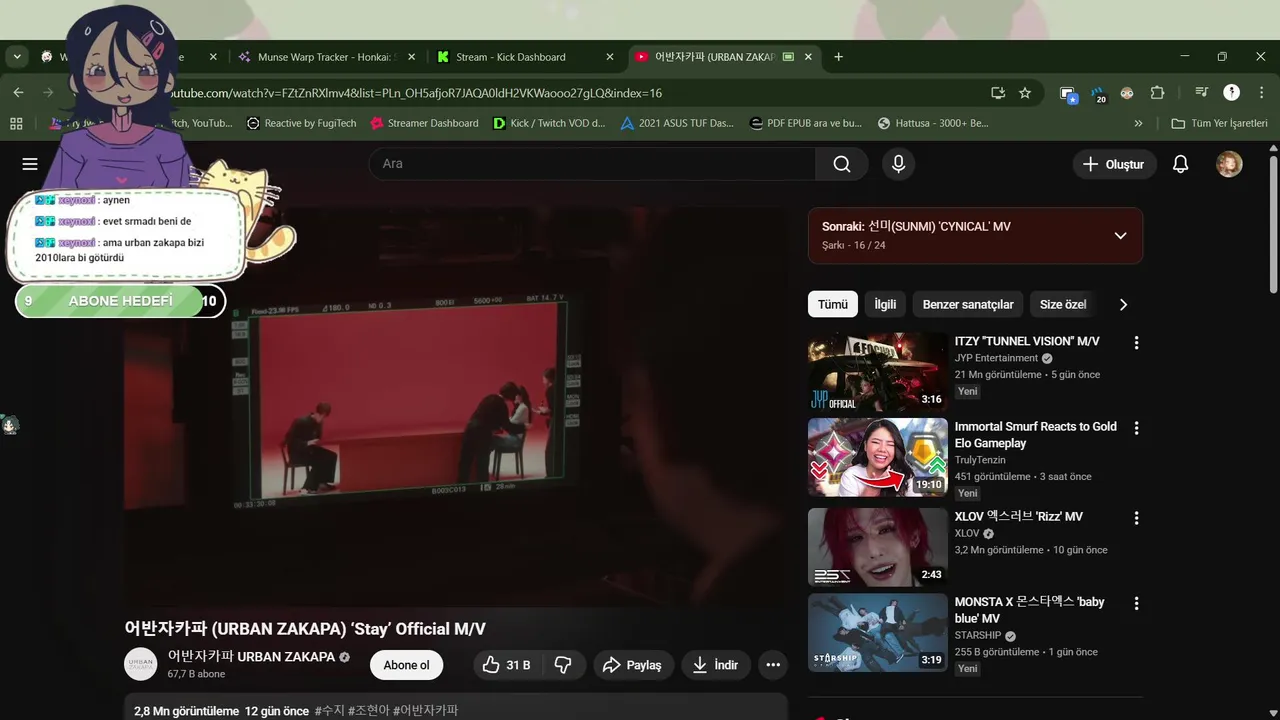Open the TrulyTenzin channel name
The height and width of the screenshot is (720, 1280).
pyautogui.click(x=980, y=460)
